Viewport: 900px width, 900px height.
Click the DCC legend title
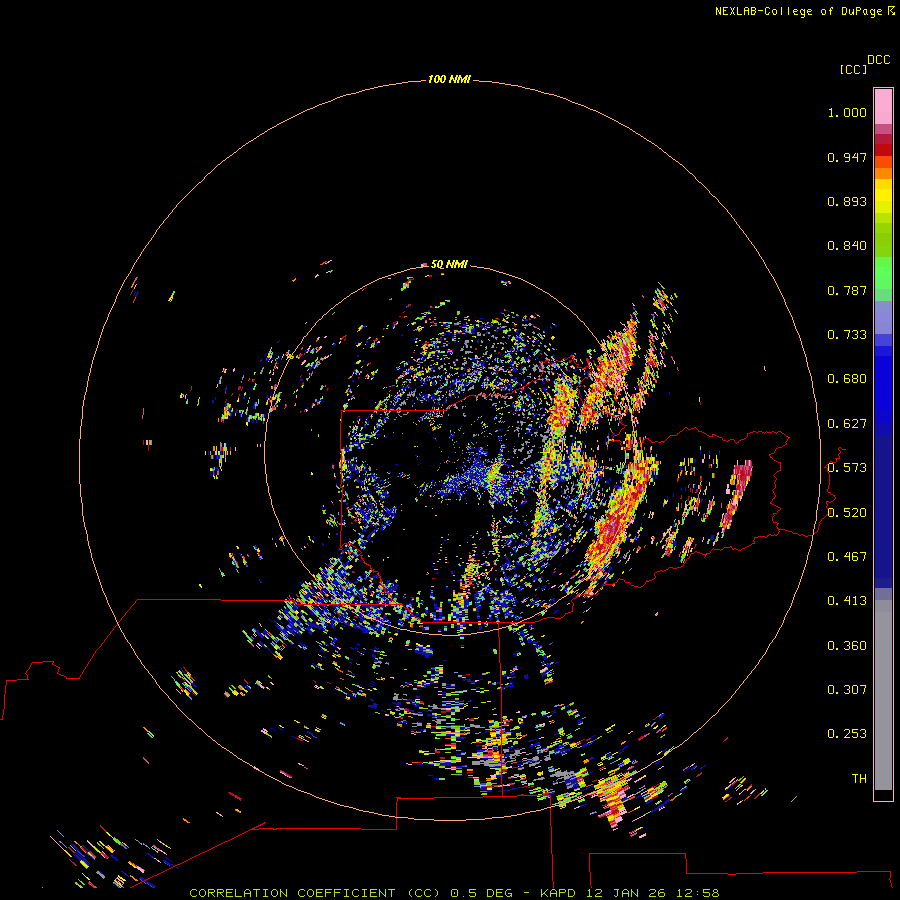878,60
